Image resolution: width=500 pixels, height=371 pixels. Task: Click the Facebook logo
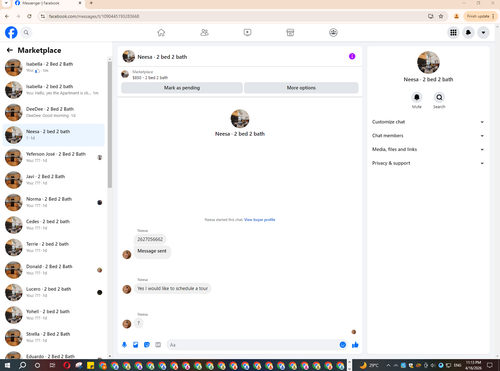(x=11, y=33)
